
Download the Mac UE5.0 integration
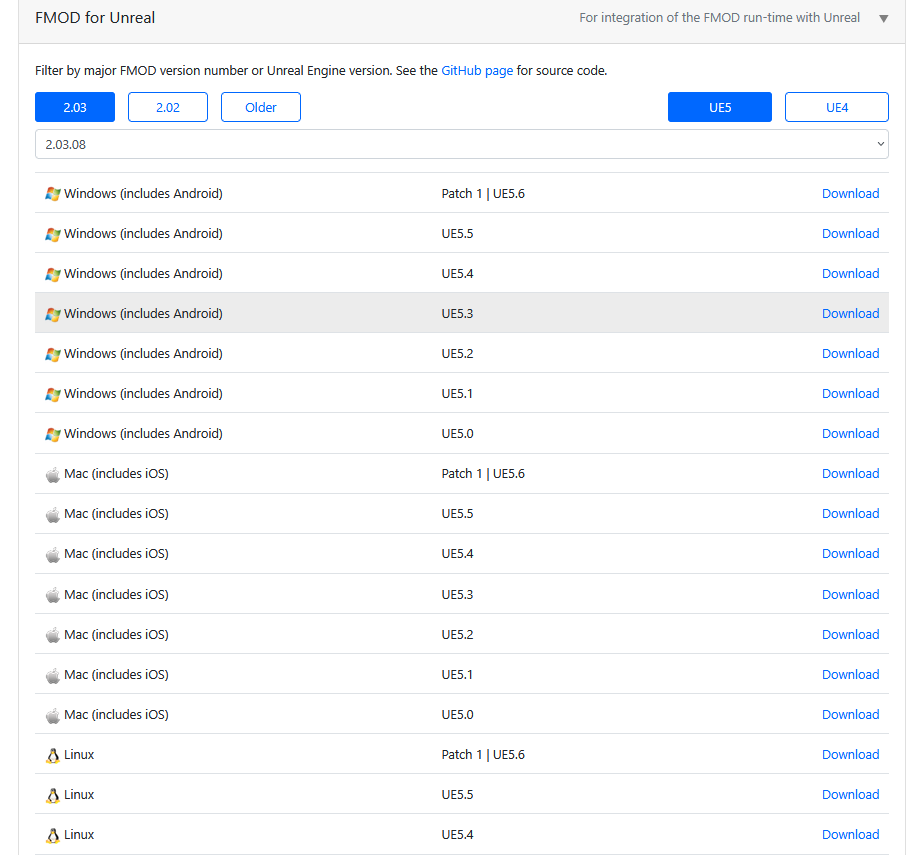(x=850, y=714)
